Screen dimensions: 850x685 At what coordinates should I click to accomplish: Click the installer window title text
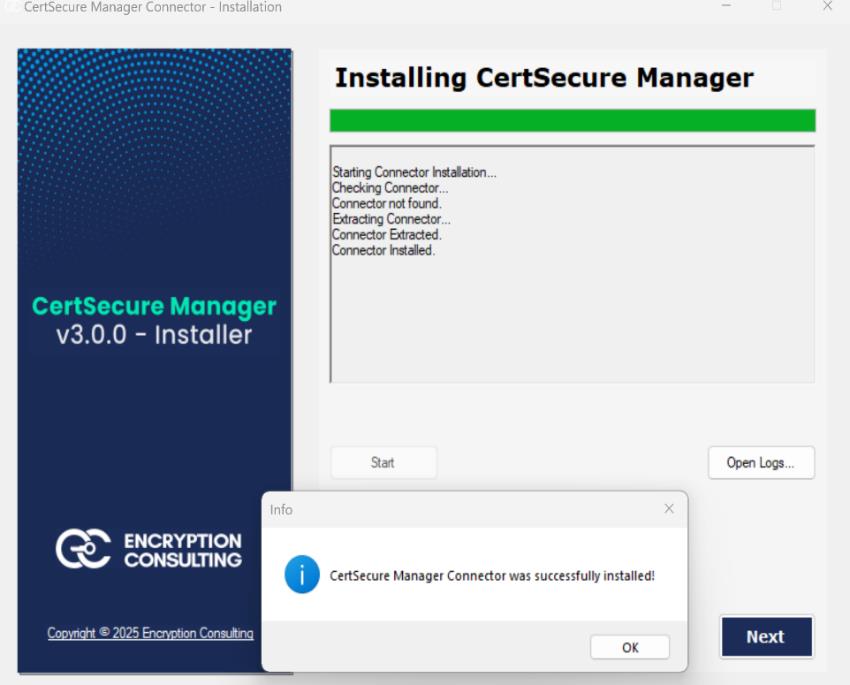pos(153,7)
